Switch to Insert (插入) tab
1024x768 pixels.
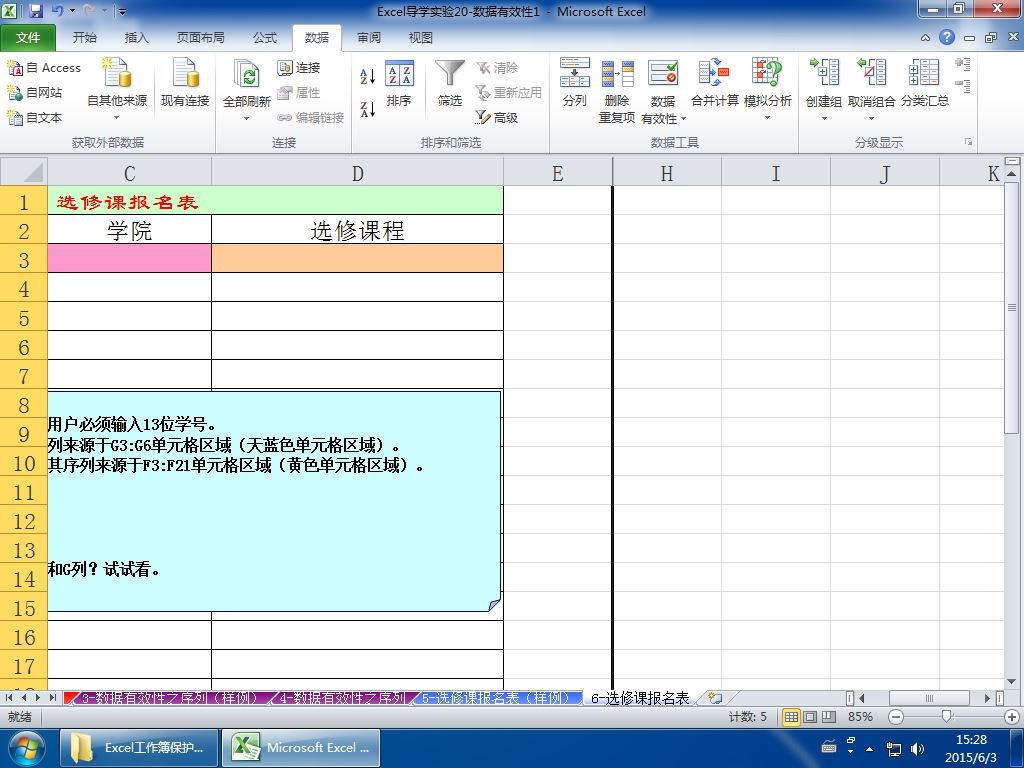pyautogui.click(x=136, y=38)
